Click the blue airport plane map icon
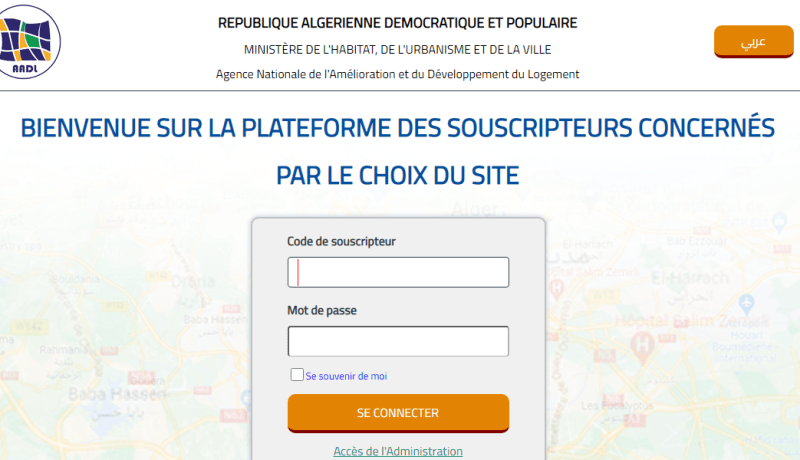Image resolution: width=800 pixels, height=460 pixels. coord(746,303)
